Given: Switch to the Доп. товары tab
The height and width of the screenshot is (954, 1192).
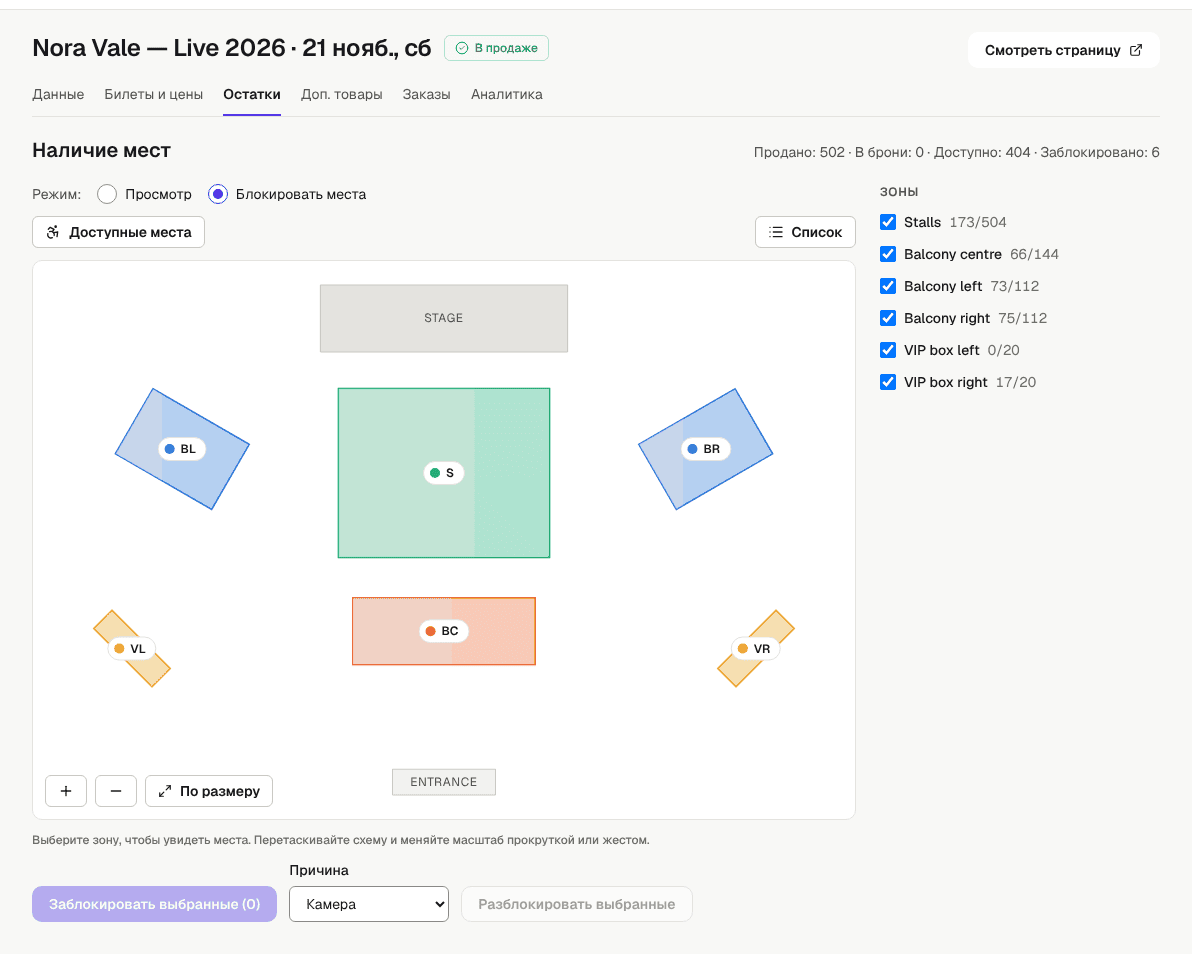Looking at the screenshot, I should (341, 94).
